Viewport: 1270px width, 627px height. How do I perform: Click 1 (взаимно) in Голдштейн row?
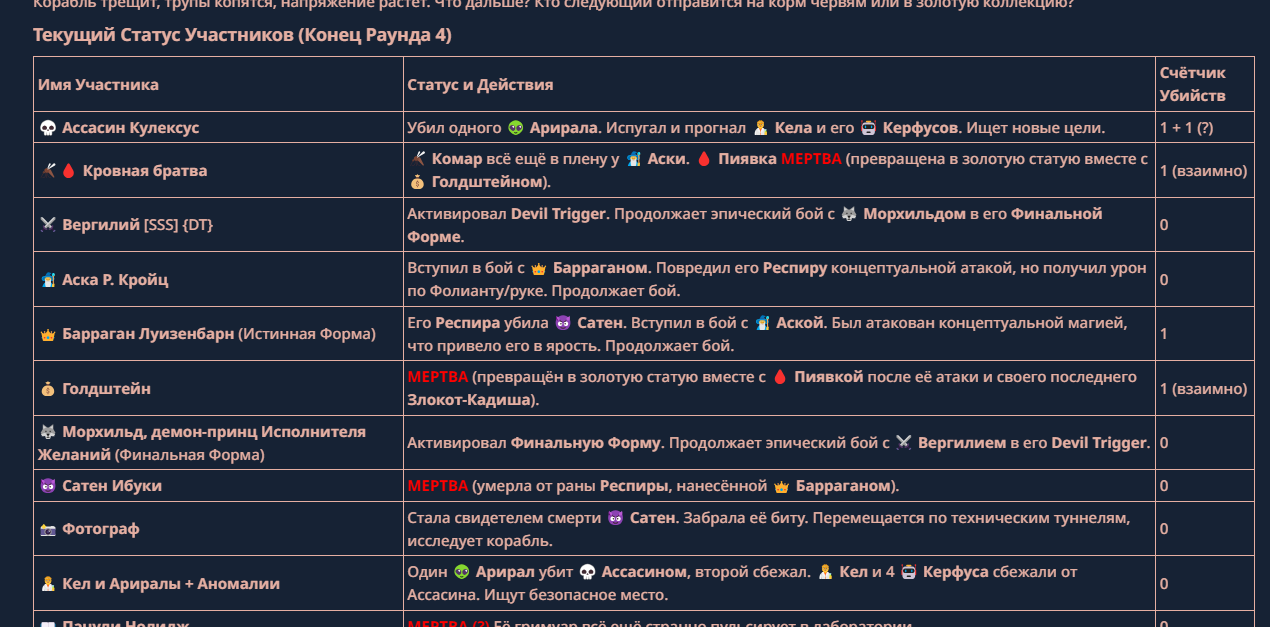tap(1204, 389)
